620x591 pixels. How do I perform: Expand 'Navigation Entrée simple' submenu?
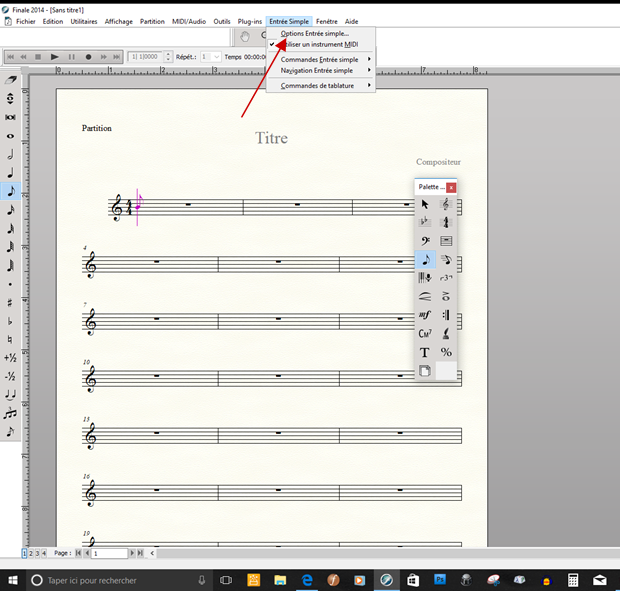click(317, 71)
